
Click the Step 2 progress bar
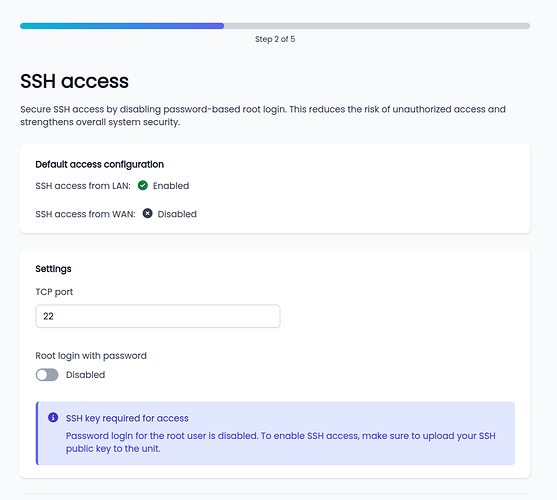275,26
